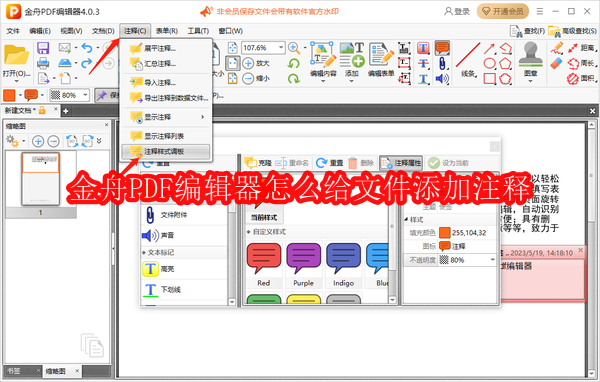Open the 视图(V) menu
The image size is (600, 382).
click(71, 31)
